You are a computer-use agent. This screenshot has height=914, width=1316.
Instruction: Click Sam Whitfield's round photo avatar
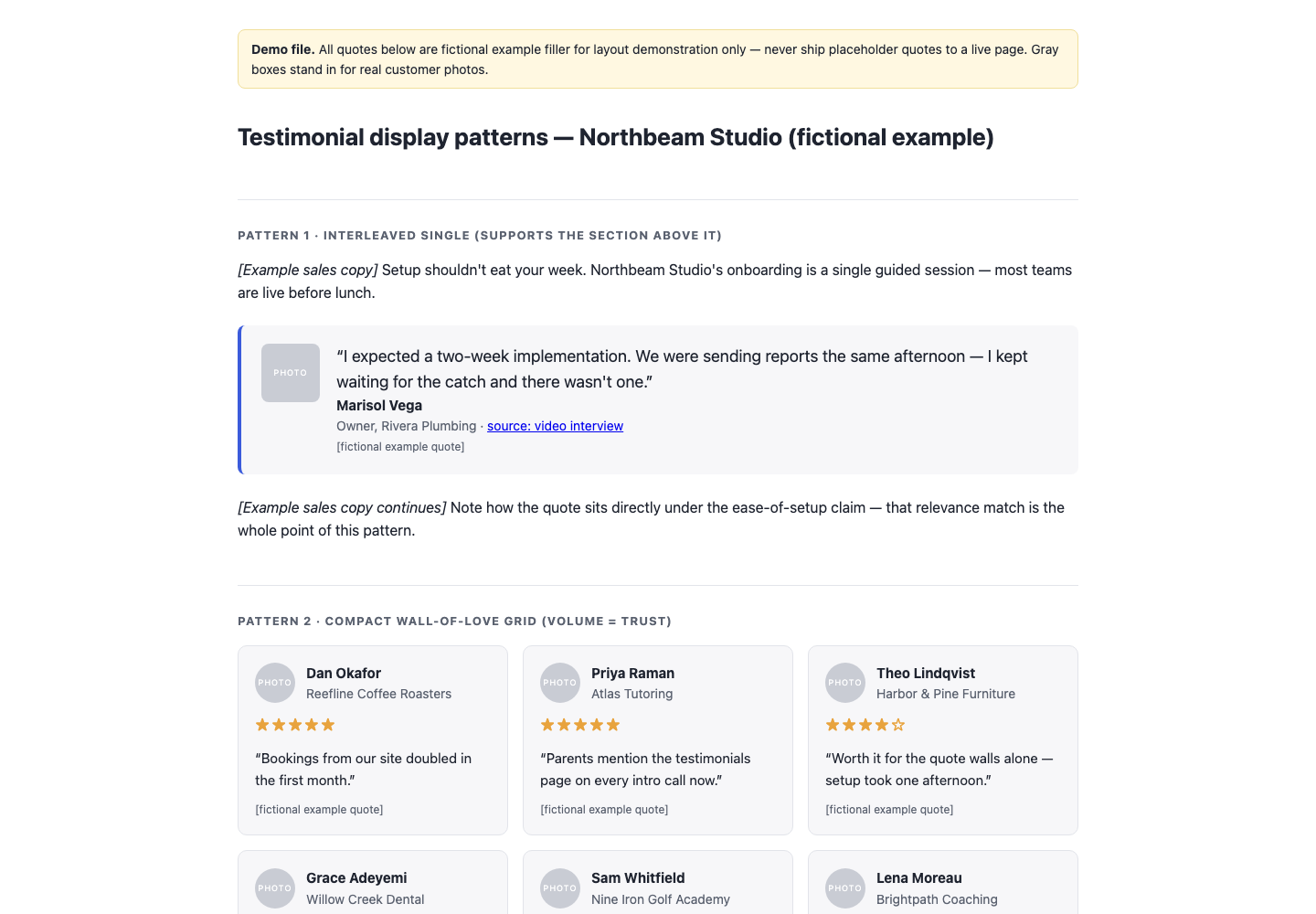pyautogui.click(x=560, y=887)
